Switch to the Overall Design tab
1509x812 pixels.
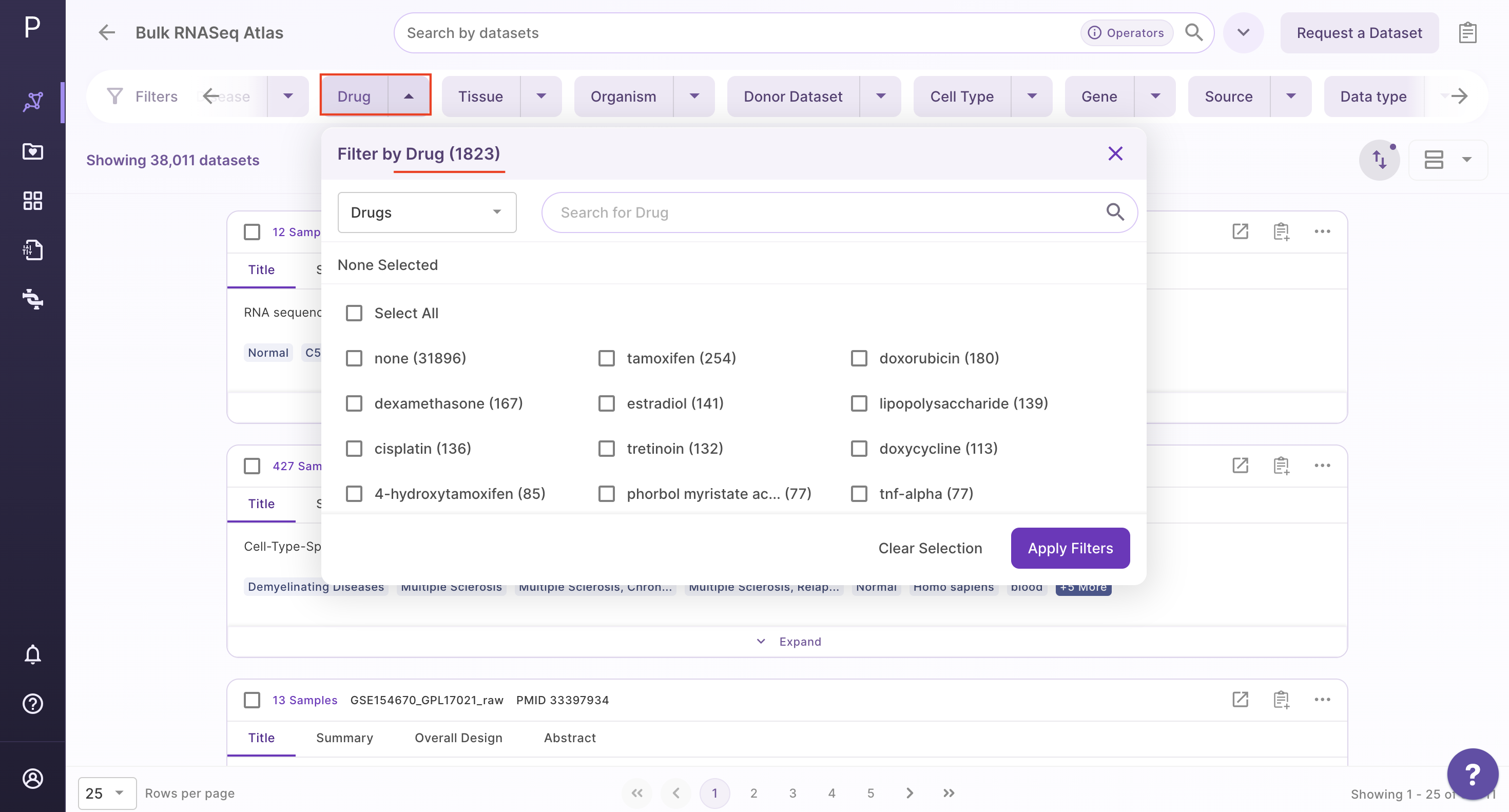coord(458,738)
